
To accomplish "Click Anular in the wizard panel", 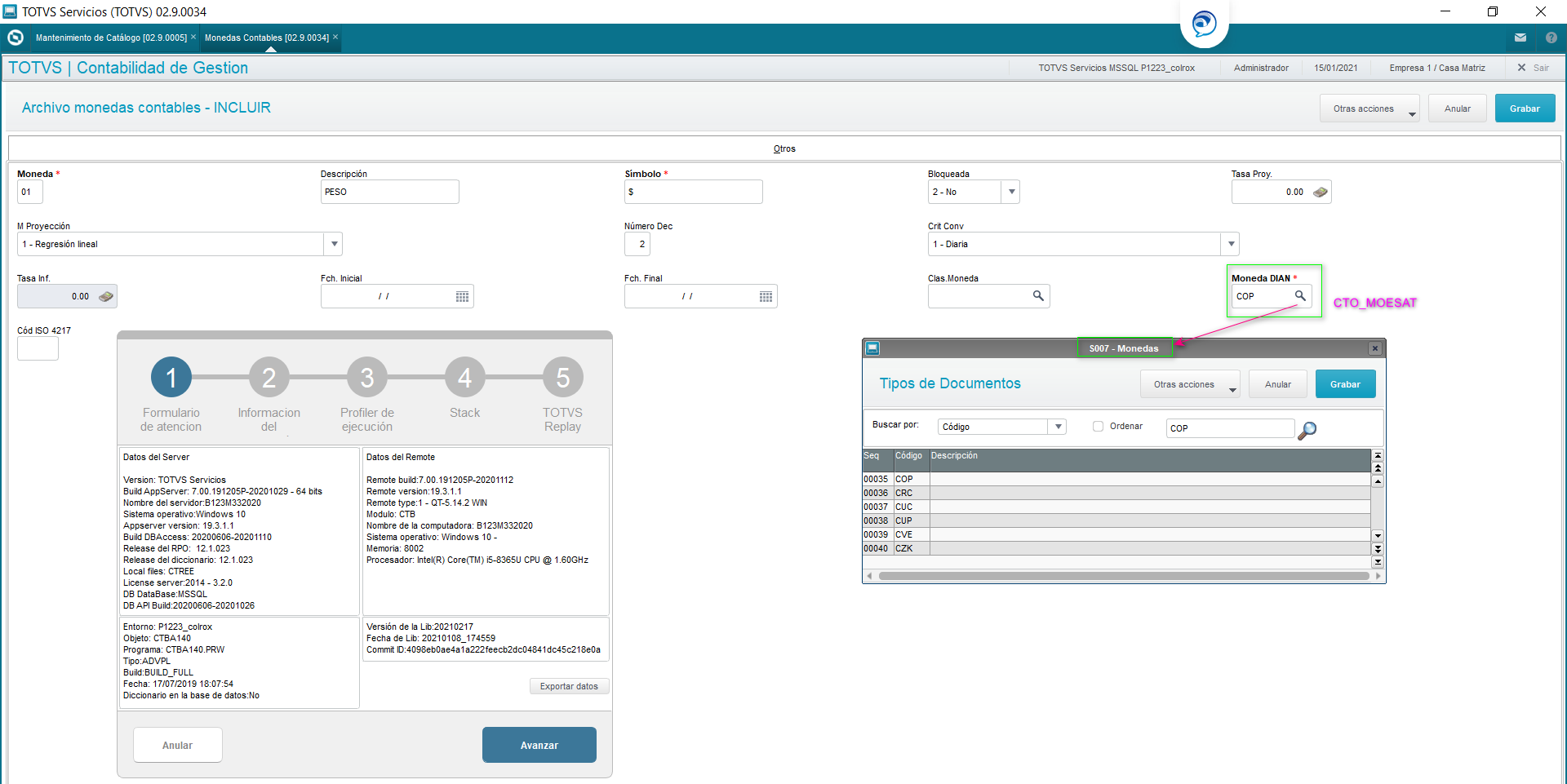I will (177, 745).
